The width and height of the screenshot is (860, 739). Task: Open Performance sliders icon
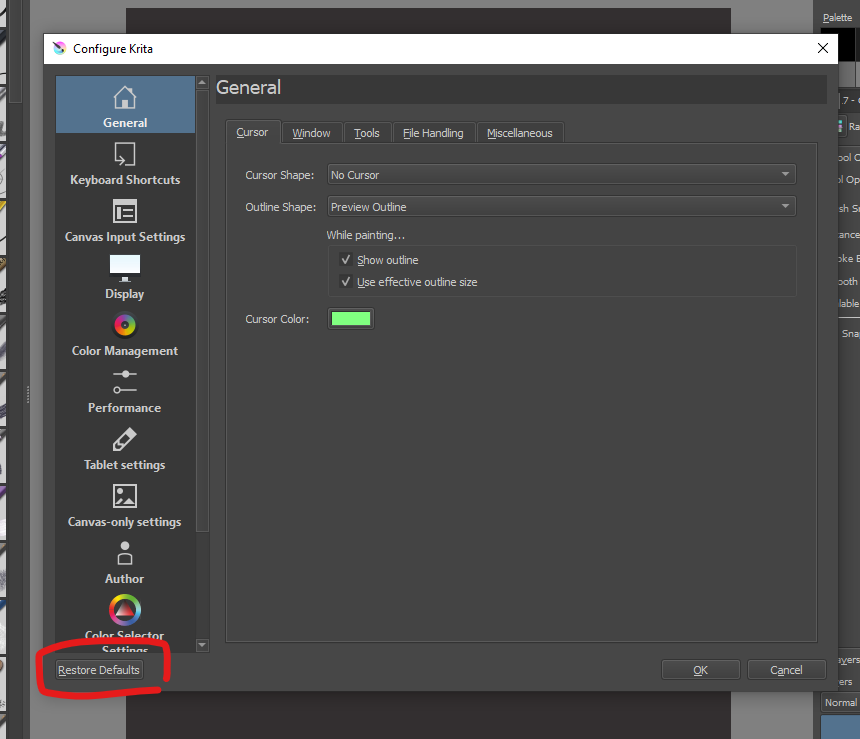pos(125,382)
